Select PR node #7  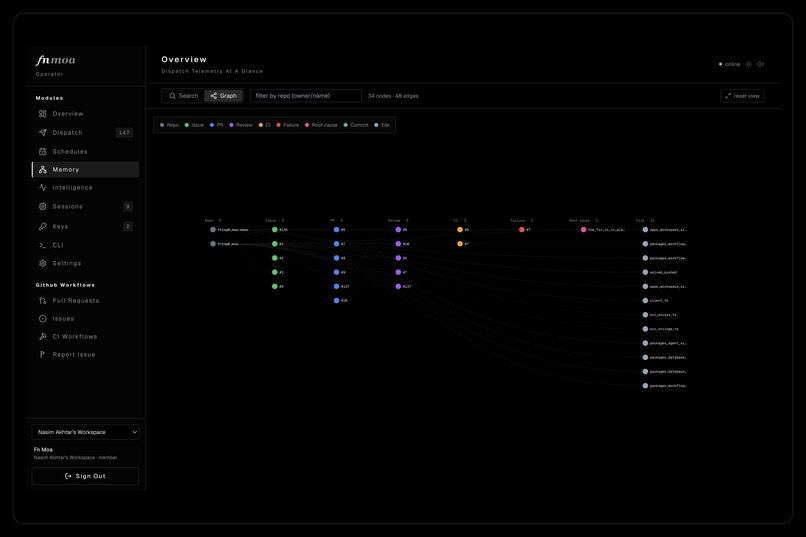pyautogui.click(x=336, y=244)
